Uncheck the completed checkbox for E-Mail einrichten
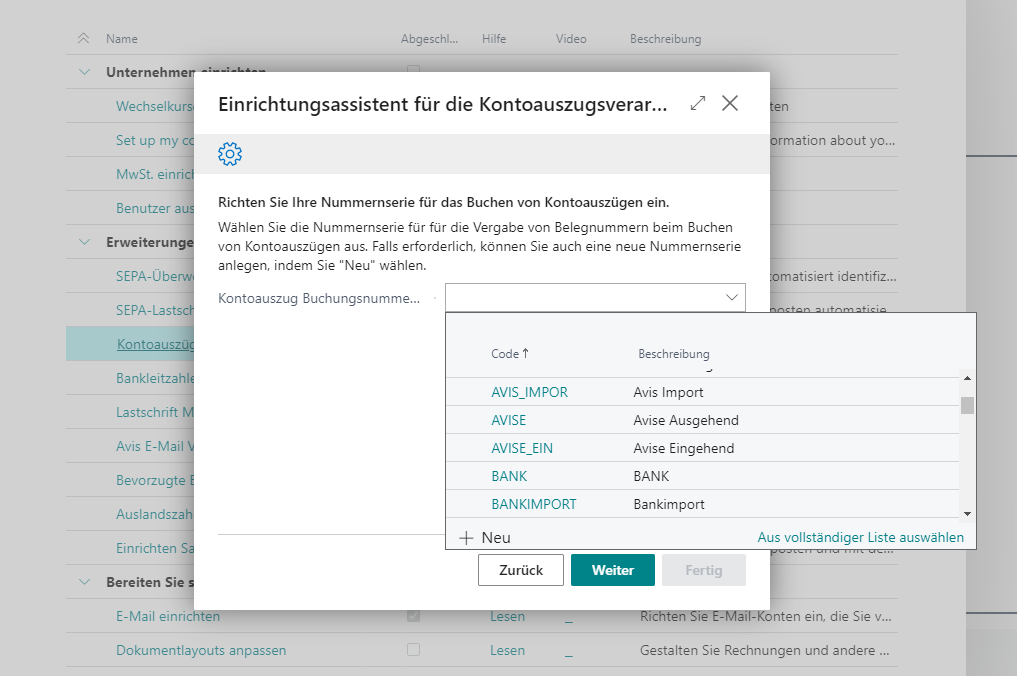The image size is (1017, 676). [413, 616]
